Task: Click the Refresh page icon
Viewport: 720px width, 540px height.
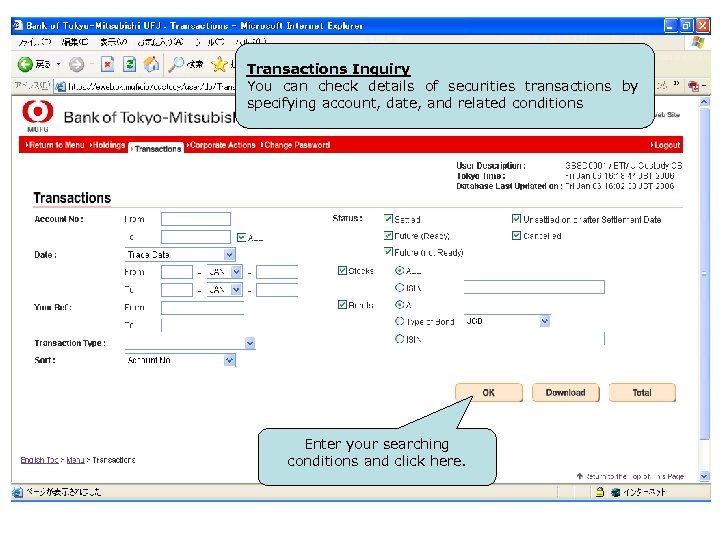Action: (x=129, y=64)
